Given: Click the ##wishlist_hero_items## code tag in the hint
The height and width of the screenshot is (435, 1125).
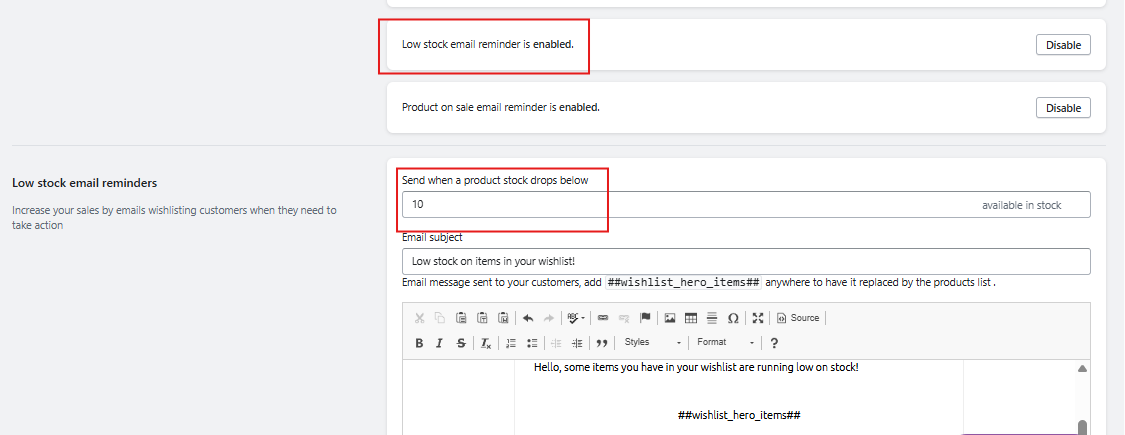Looking at the screenshot, I should (x=683, y=283).
